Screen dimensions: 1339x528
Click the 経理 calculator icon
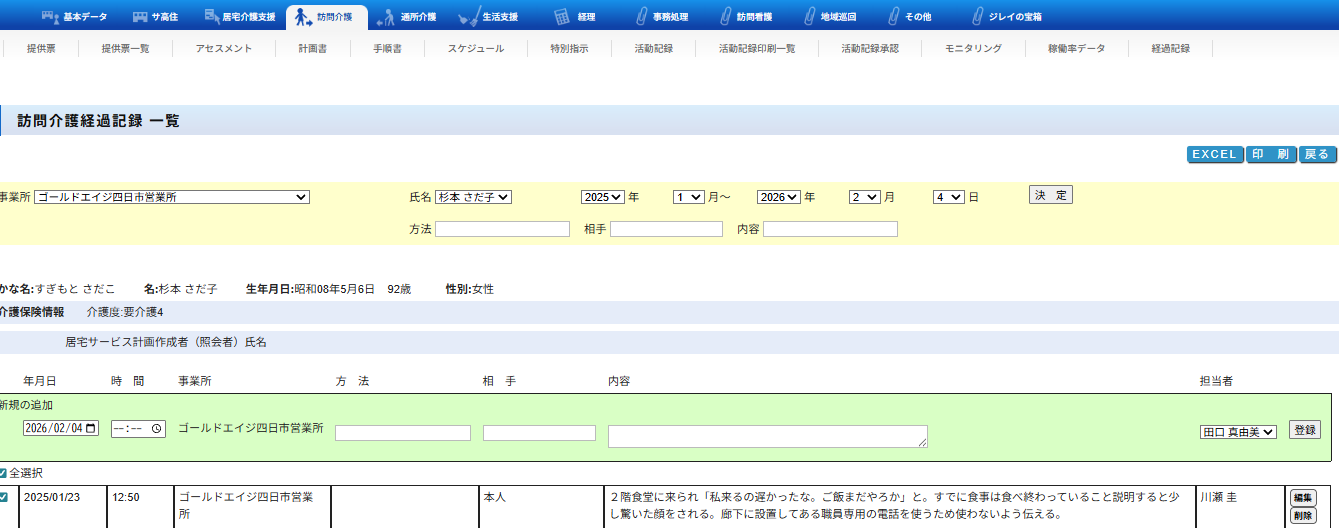(562, 17)
